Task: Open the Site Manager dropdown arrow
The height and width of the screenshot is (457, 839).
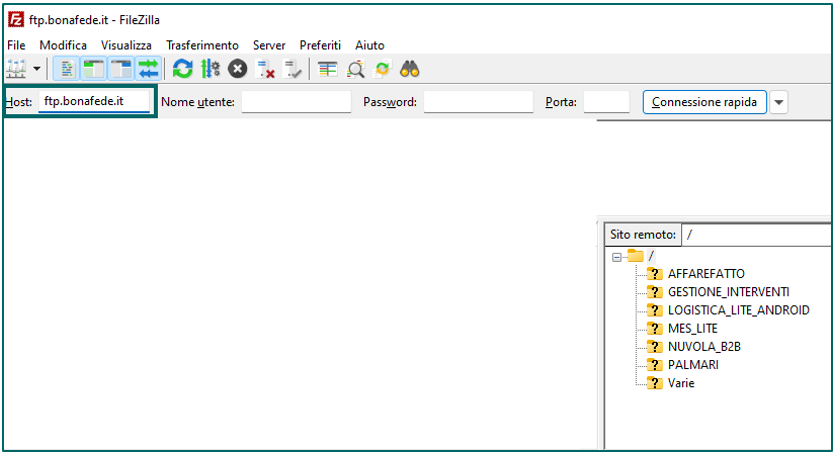Action: (x=37, y=69)
